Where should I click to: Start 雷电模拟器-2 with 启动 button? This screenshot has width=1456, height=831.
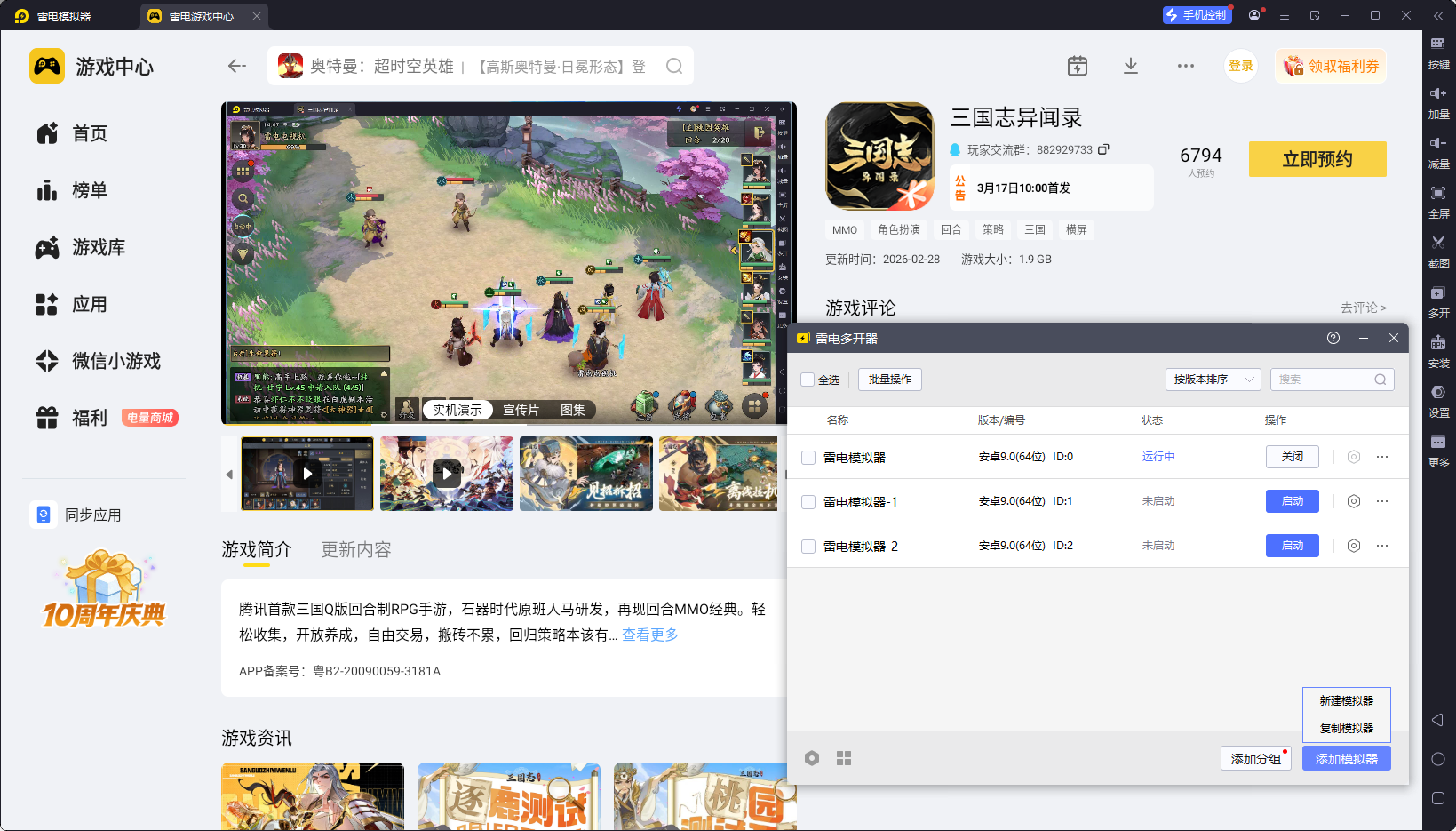click(1293, 546)
